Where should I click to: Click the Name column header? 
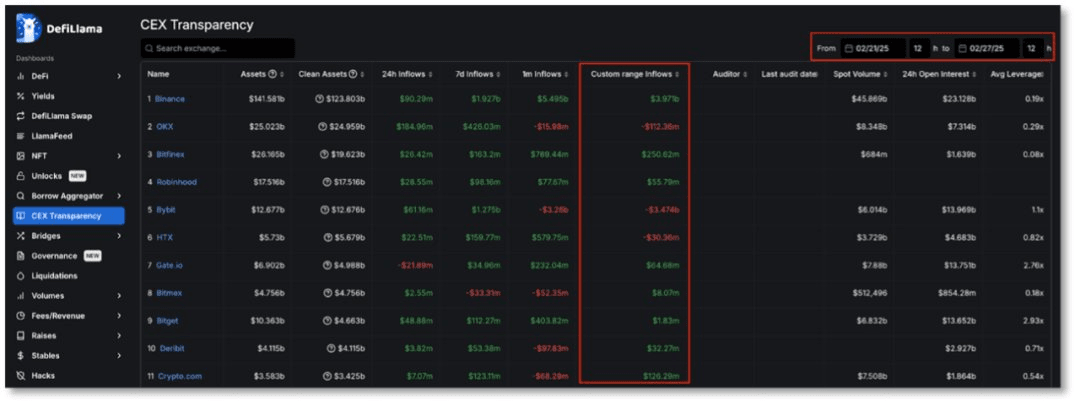(158, 74)
